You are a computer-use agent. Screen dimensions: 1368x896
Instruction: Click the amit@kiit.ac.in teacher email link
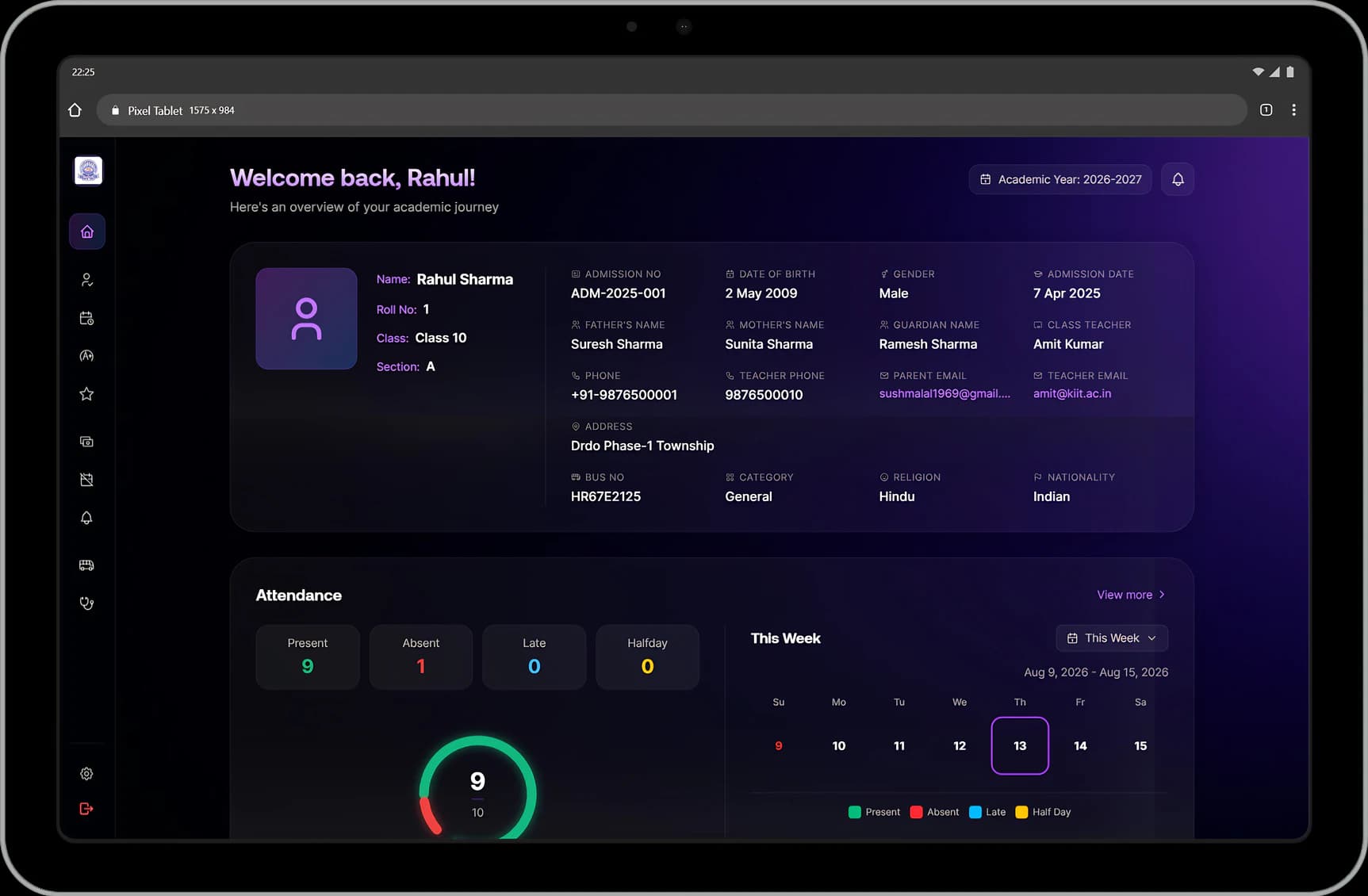point(1072,393)
